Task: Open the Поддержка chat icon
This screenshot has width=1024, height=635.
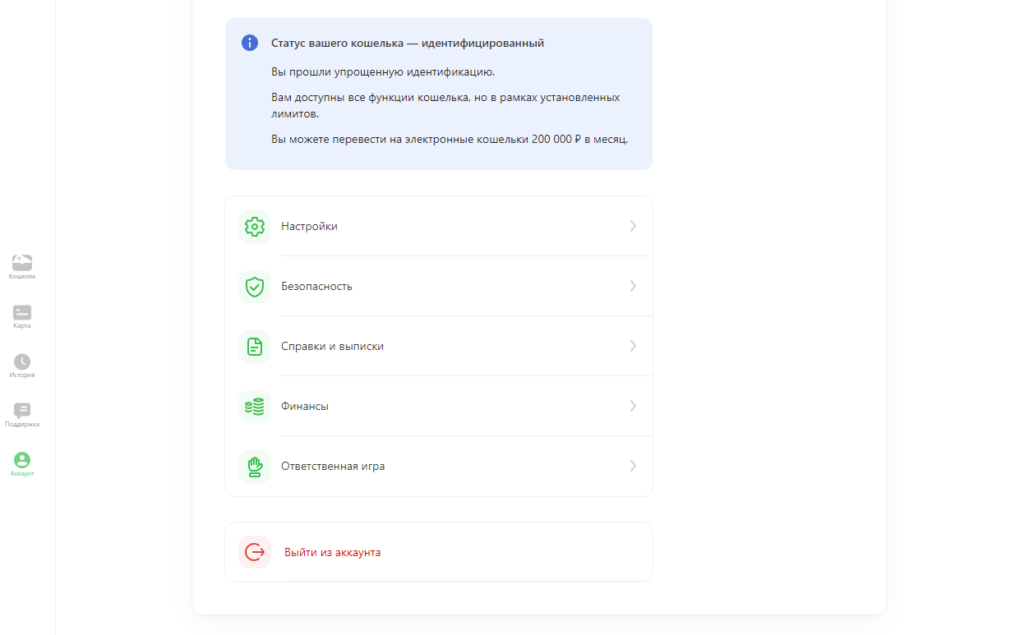Action: (x=22, y=410)
